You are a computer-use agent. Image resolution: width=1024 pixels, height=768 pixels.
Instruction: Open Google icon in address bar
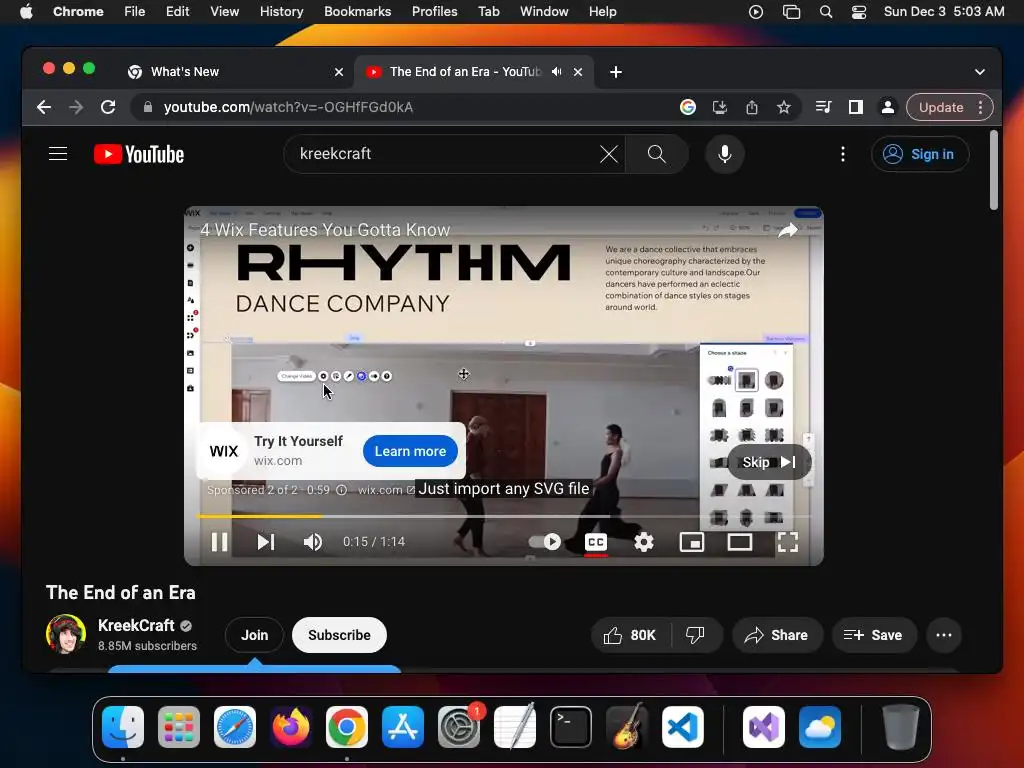tap(688, 107)
